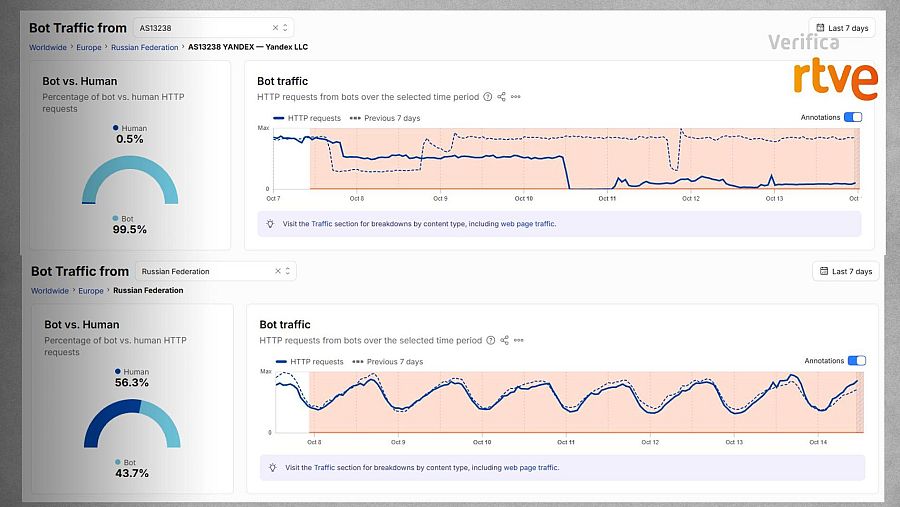This screenshot has height=507, width=900.
Task: Open Worldwide breadcrumb in top panel
Action: tap(48, 47)
